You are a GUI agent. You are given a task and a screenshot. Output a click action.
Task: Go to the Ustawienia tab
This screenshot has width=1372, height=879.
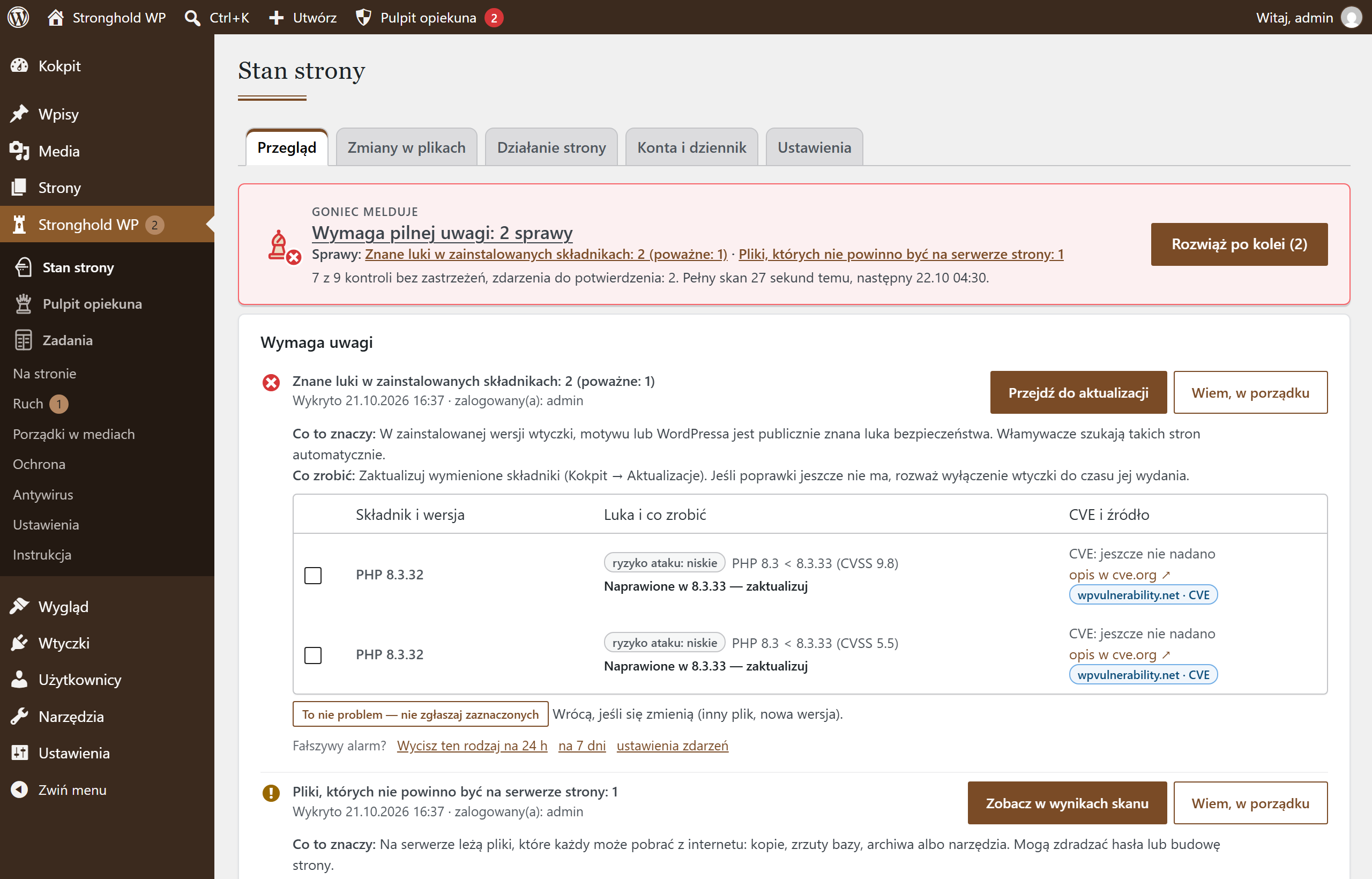(x=815, y=147)
